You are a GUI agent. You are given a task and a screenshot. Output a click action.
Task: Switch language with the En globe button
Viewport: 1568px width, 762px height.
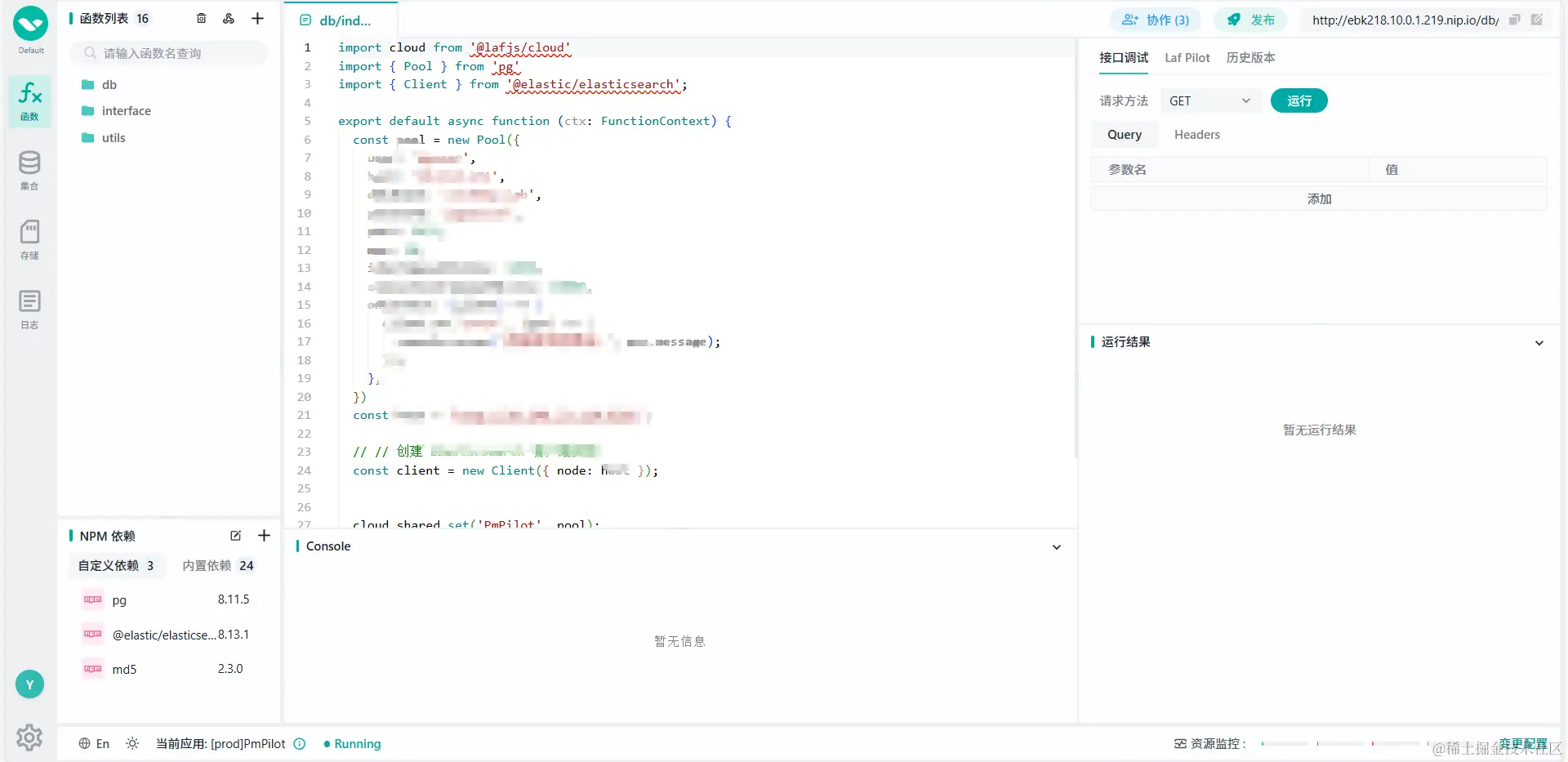point(94,744)
